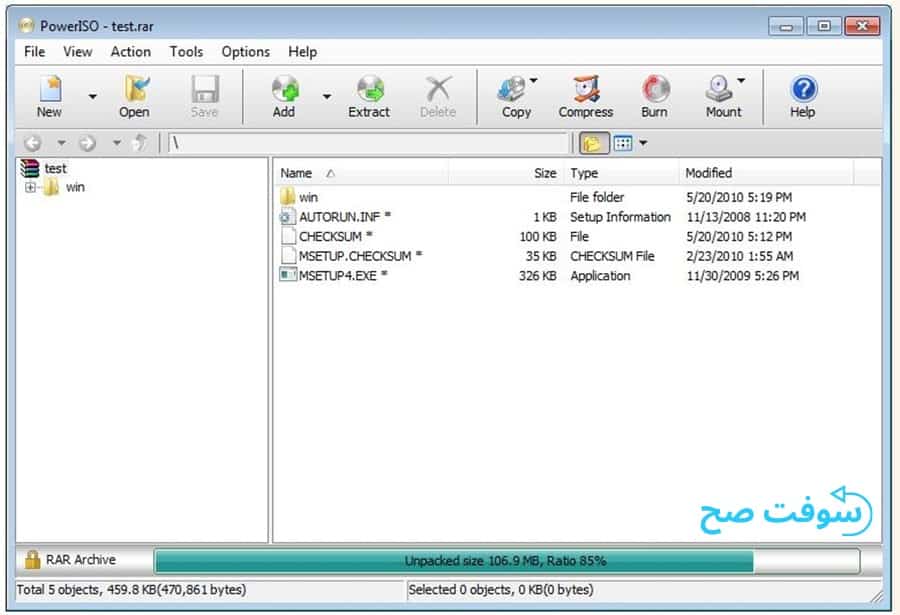The height and width of the screenshot is (615, 900).
Task: Click the MSETUP.CHECKSUM file icon
Action: coord(288,256)
